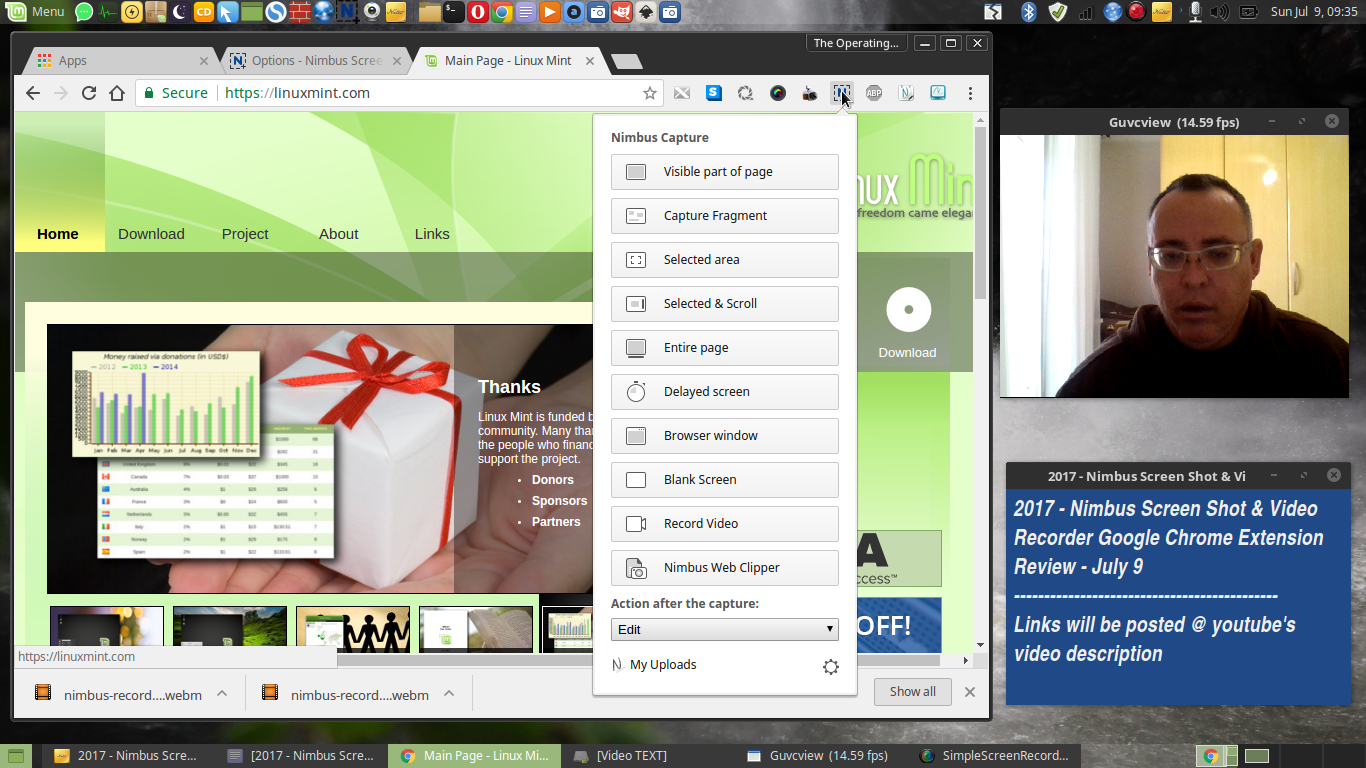Expand first nimbus-record webm download options
Image resolution: width=1366 pixels, height=768 pixels.
(222, 693)
